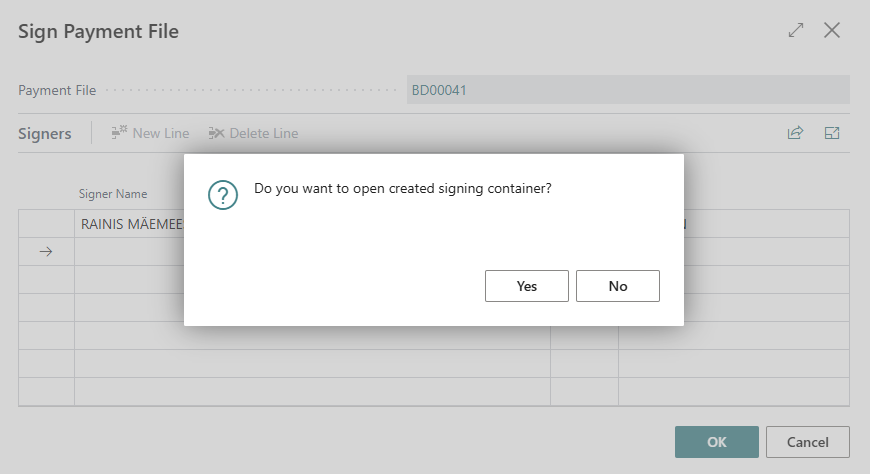Confirm with the OK button
The image size is (870, 474).
click(x=716, y=442)
